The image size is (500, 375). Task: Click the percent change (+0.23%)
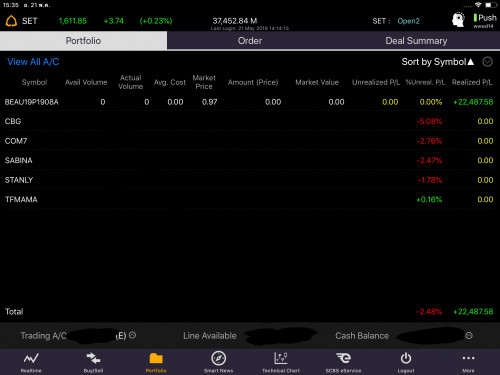156,21
